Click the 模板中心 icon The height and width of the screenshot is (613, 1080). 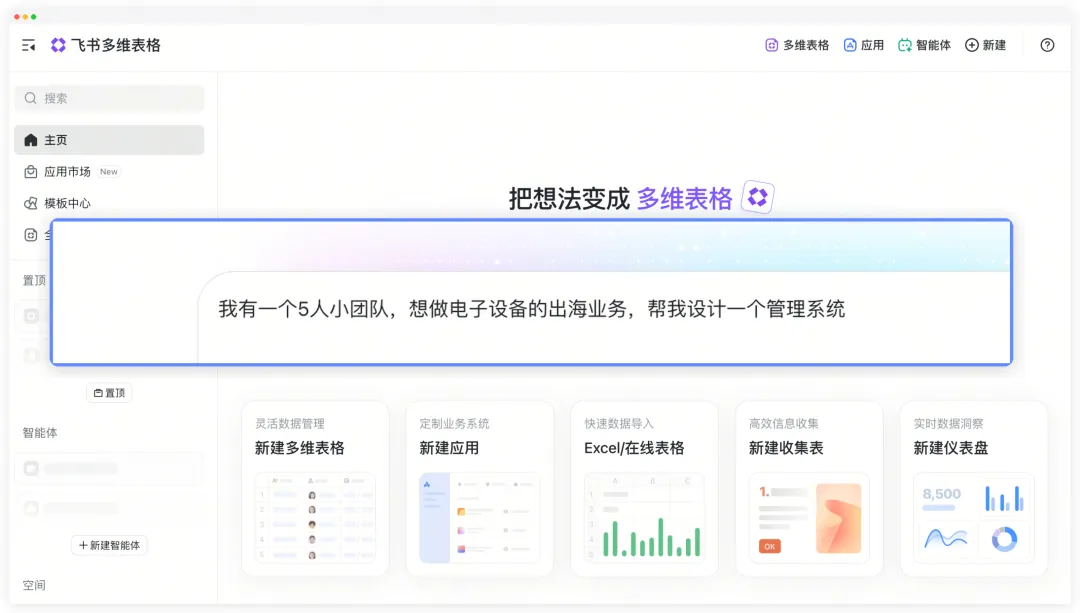coord(30,203)
